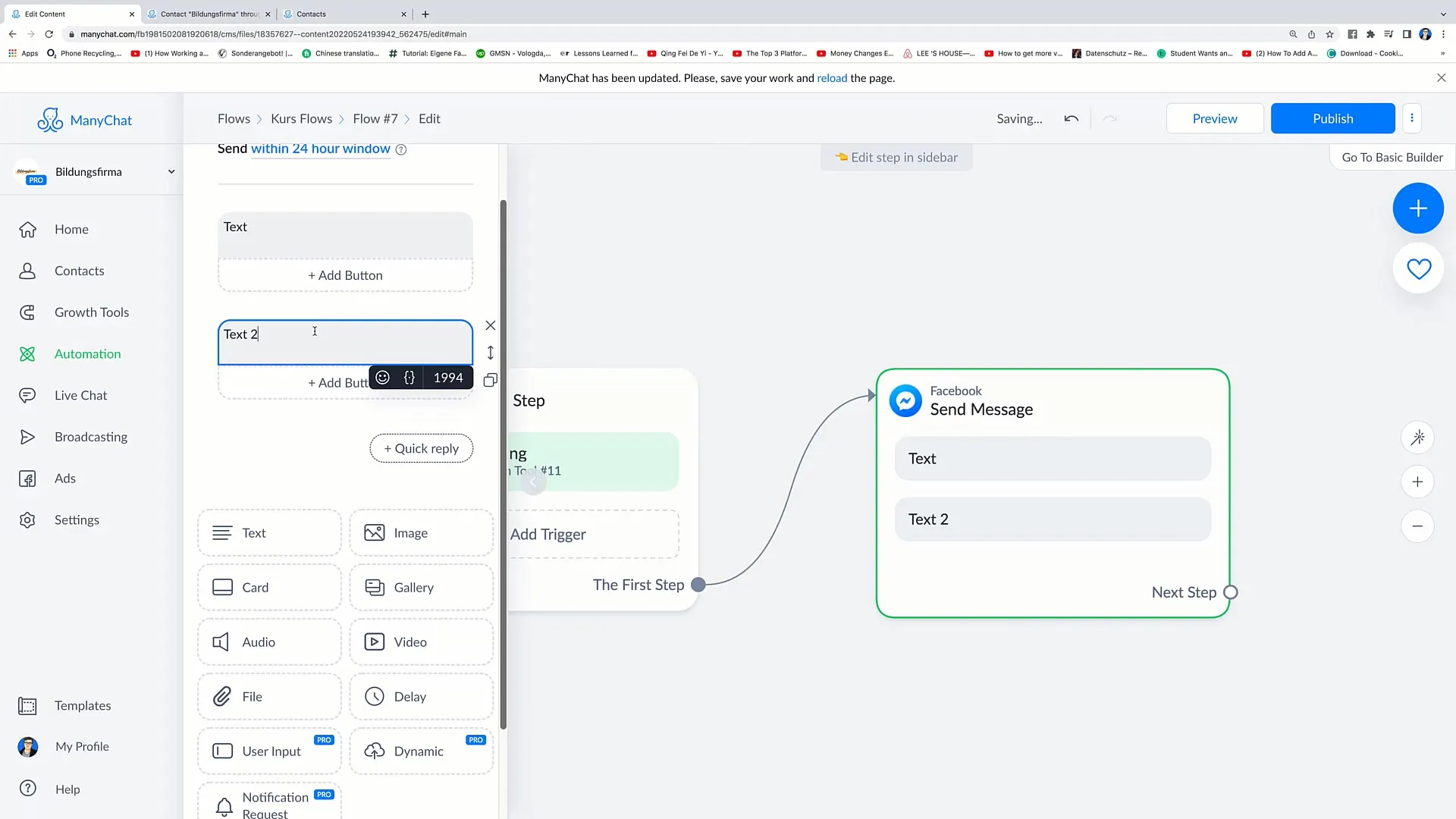
Task: Zoom out the canvas with minus
Action: click(1417, 526)
